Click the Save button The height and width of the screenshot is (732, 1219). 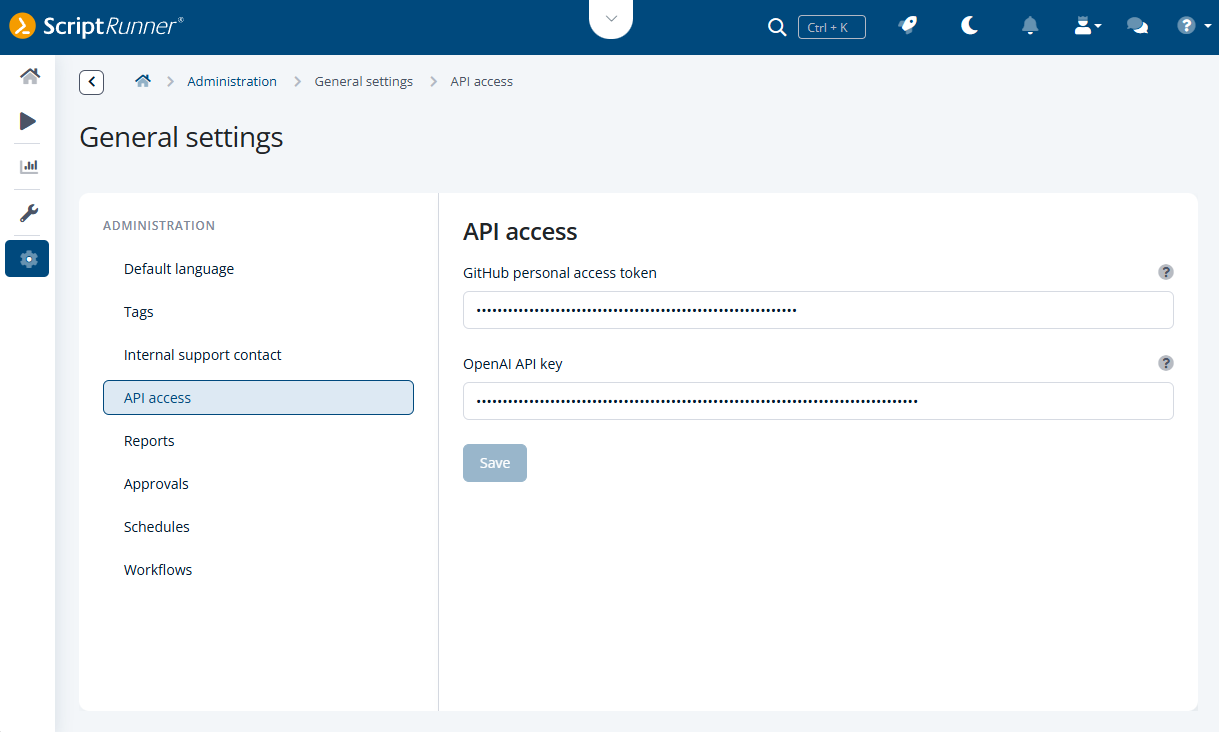(495, 463)
